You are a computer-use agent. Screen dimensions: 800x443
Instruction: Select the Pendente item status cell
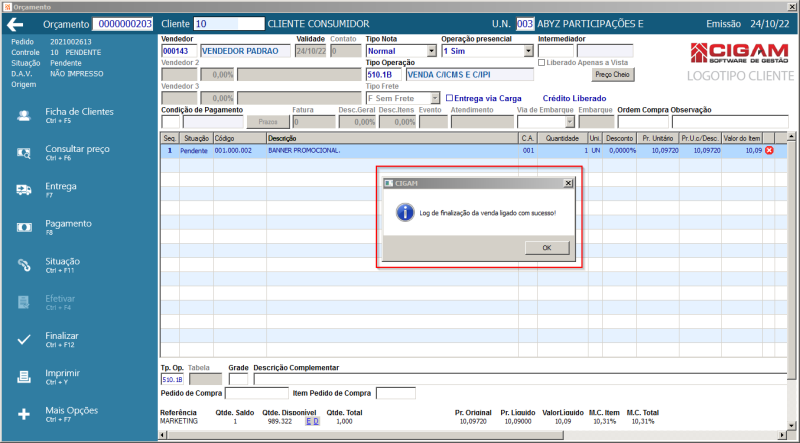coord(196,151)
